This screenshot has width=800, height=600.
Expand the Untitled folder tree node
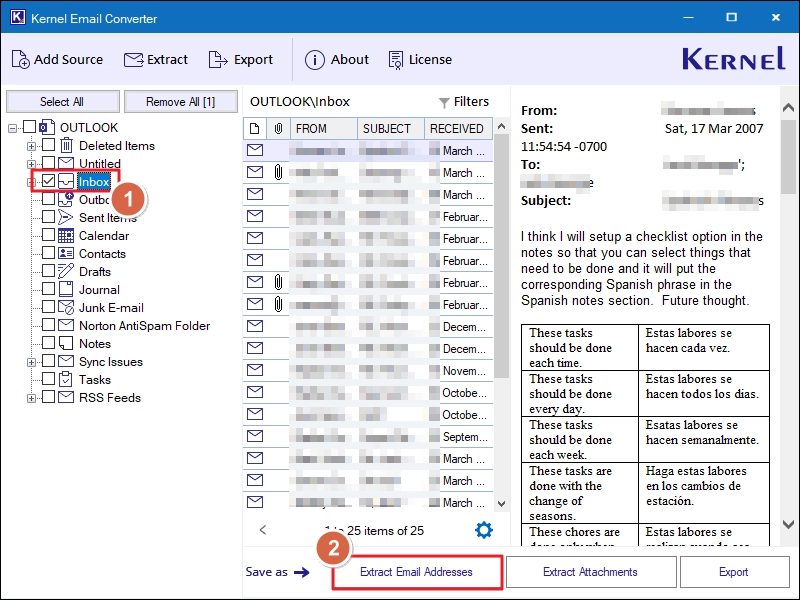pos(31,164)
